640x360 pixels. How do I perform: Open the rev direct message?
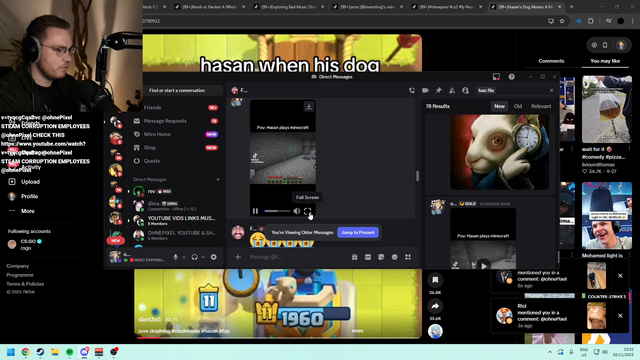point(176,191)
